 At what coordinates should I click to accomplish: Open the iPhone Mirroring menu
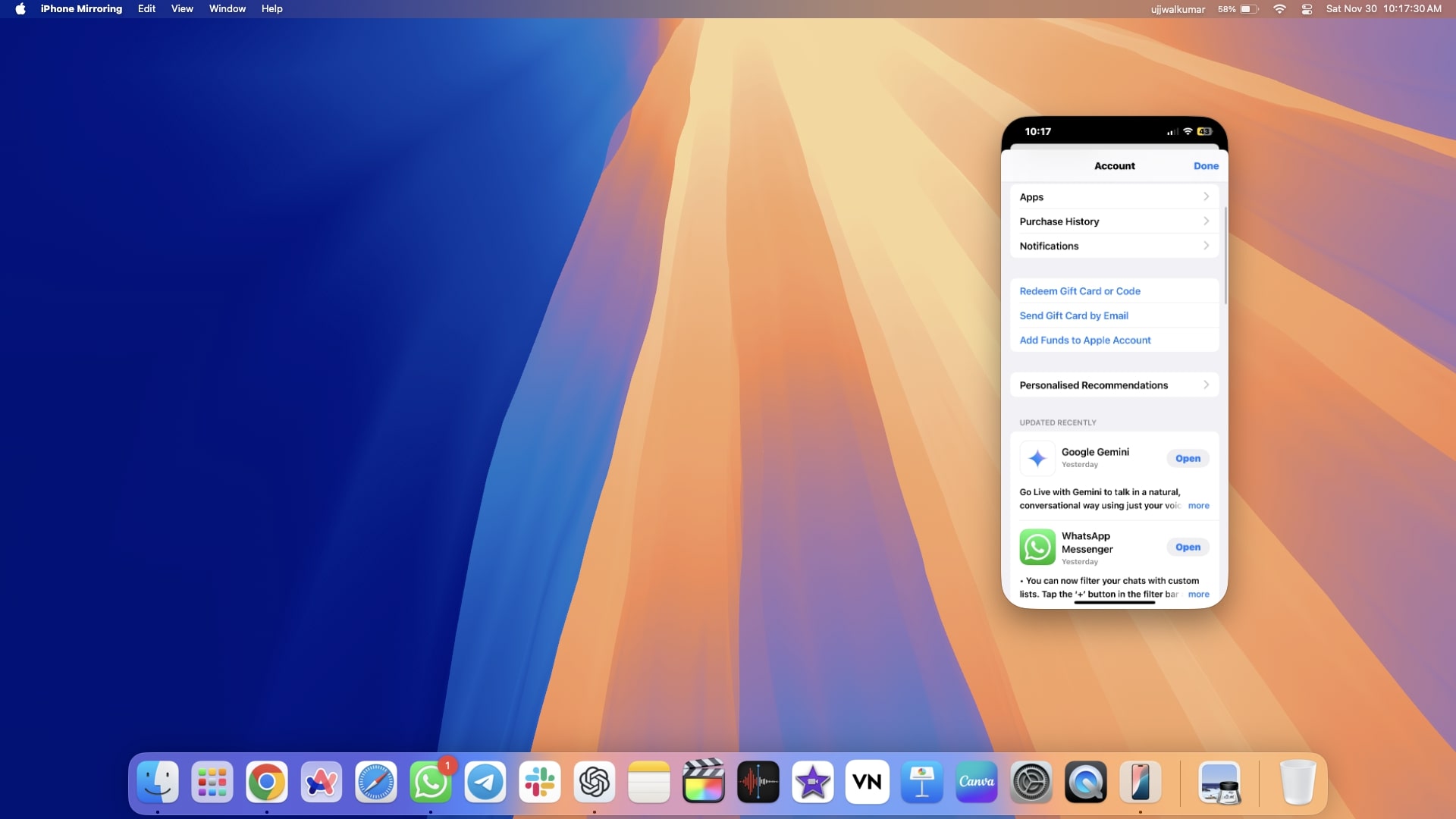(x=81, y=9)
